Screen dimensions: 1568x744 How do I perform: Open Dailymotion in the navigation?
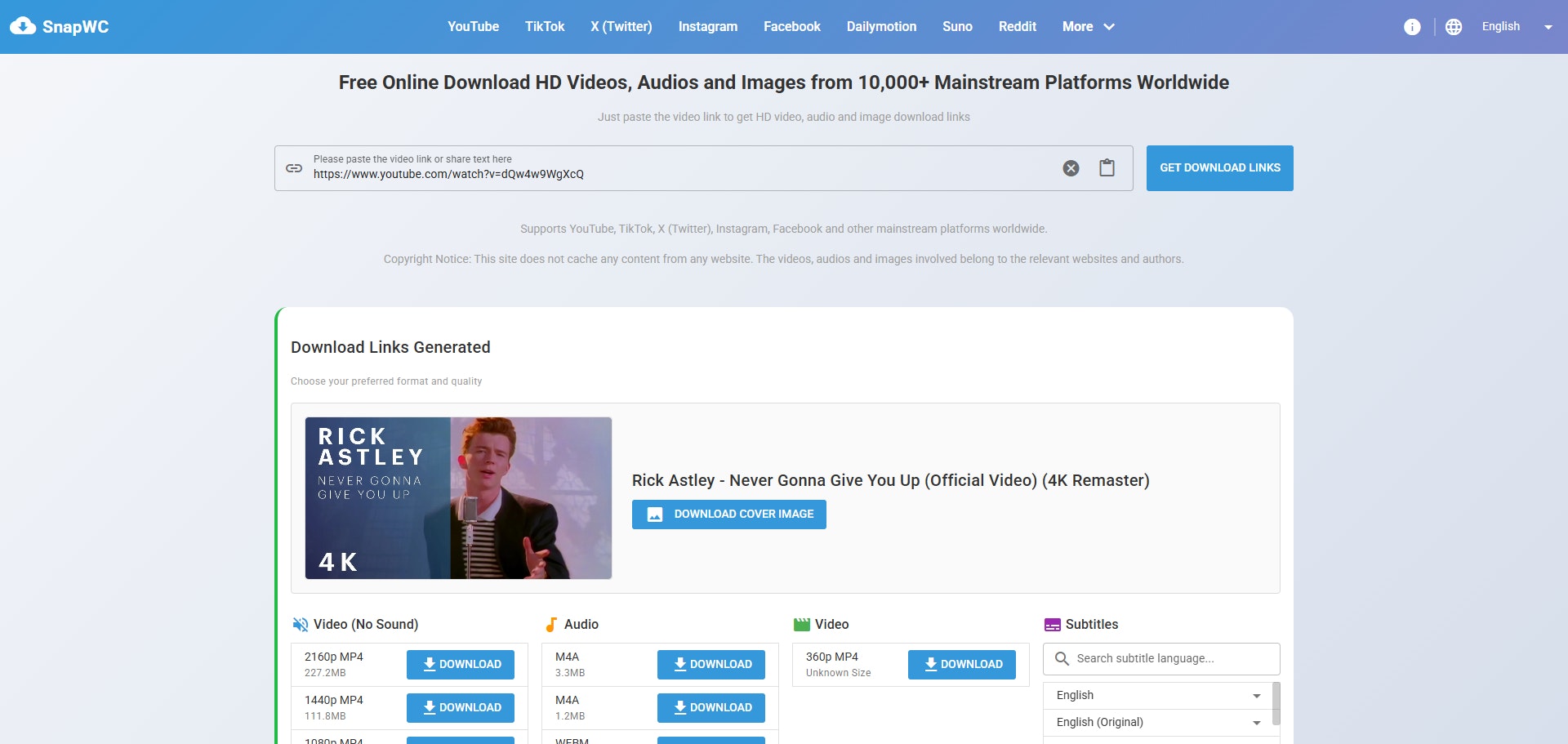(881, 27)
